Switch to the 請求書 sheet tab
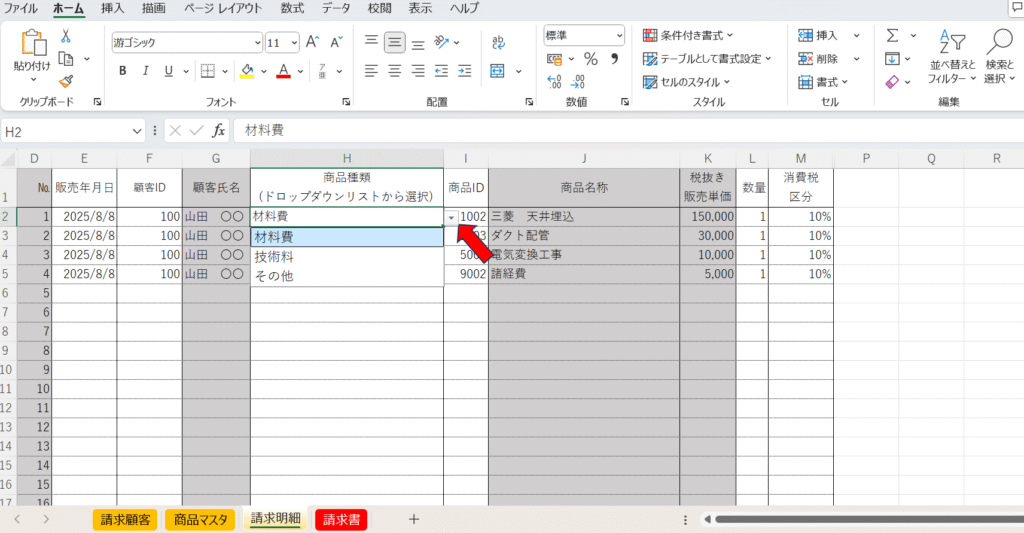The image size is (1024, 533). click(341, 519)
